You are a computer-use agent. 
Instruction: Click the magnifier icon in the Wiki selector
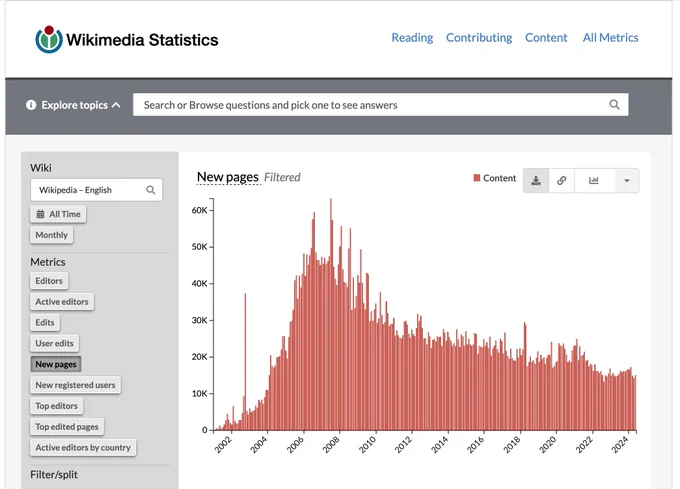point(150,190)
